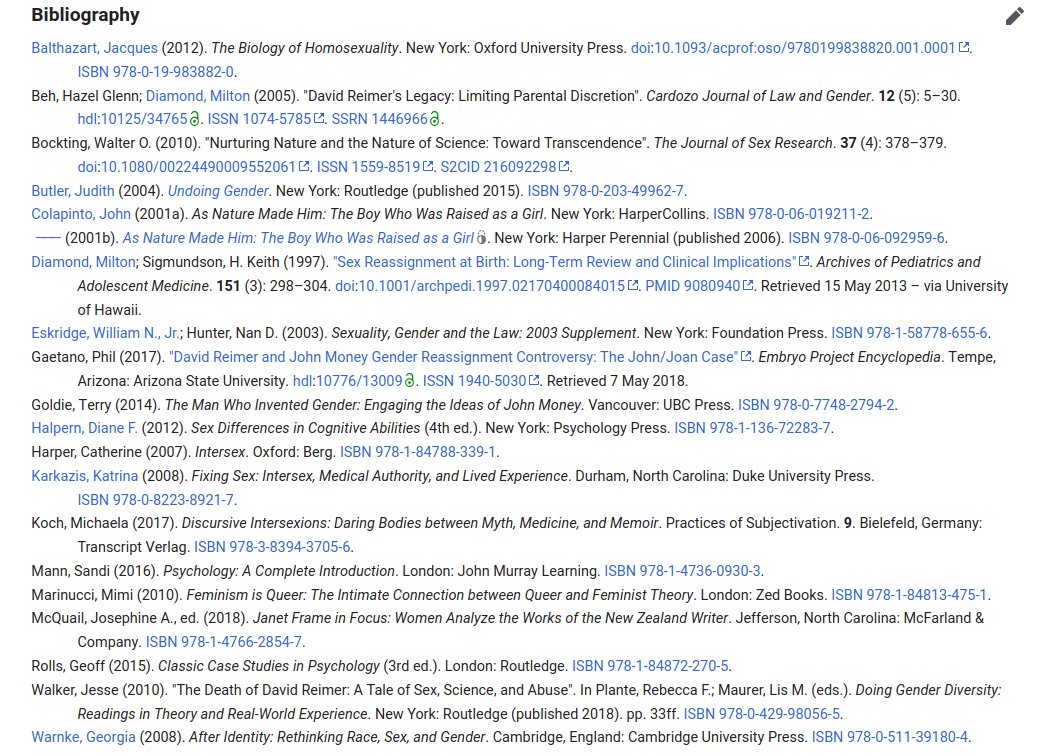This screenshot has height=756, width=1050.
Task: Open ISBN 978-1-4736-0930-3 link
Action: pyautogui.click(x=682, y=571)
